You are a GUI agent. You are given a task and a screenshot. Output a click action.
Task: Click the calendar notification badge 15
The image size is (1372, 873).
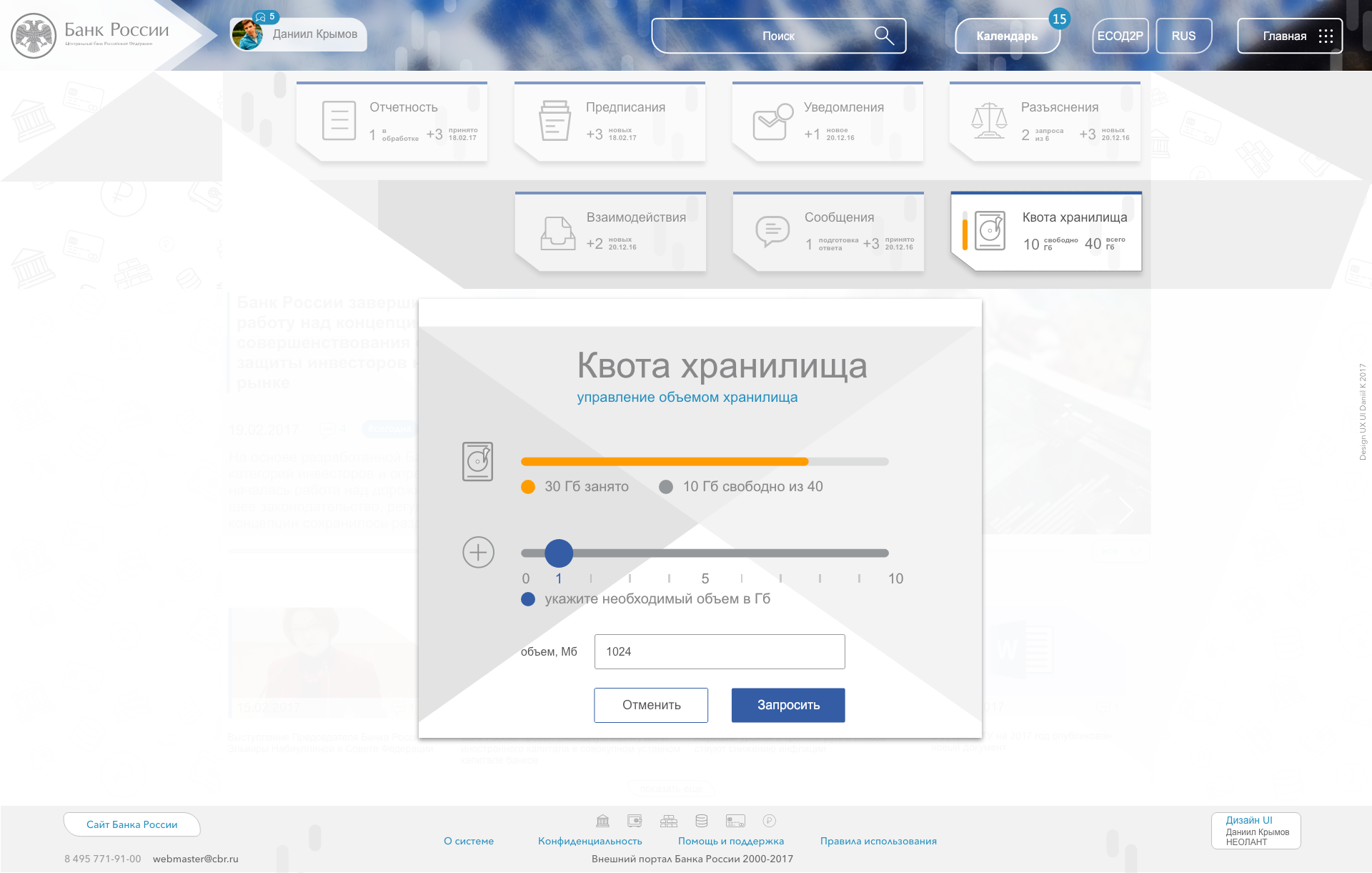point(1059,19)
